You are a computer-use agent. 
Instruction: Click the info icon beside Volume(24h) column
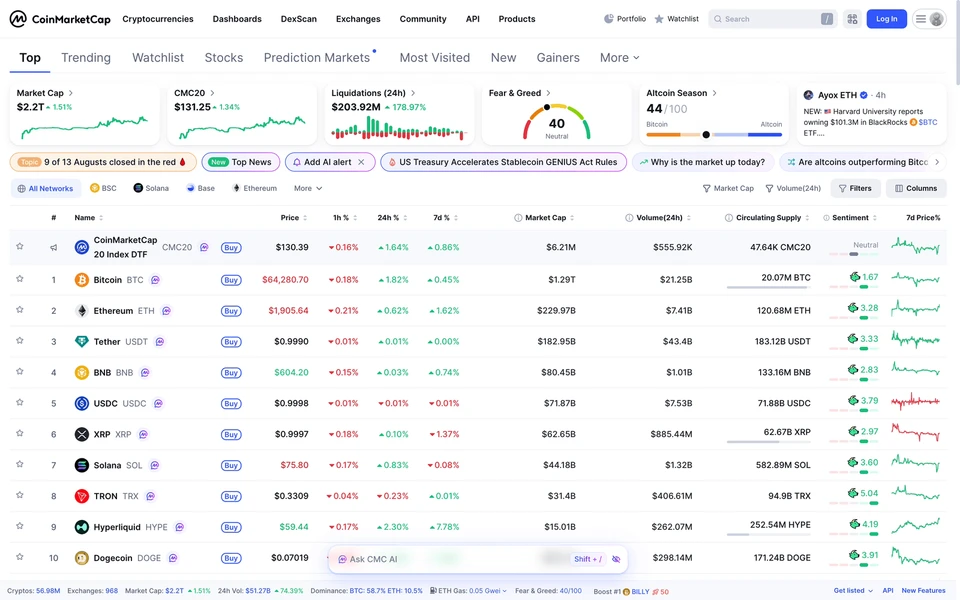(x=629, y=218)
